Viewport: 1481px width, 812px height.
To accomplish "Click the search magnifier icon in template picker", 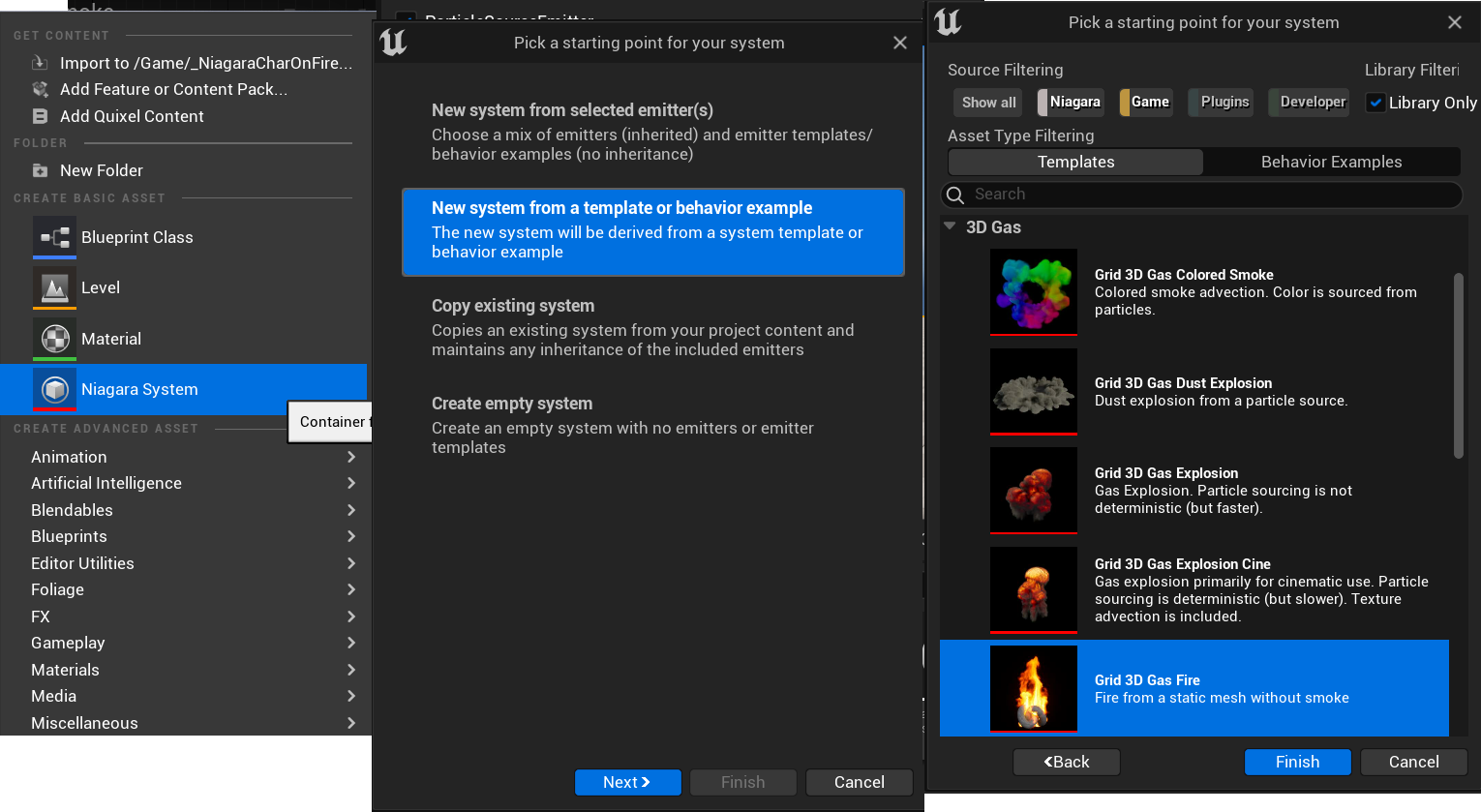I will [955, 195].
